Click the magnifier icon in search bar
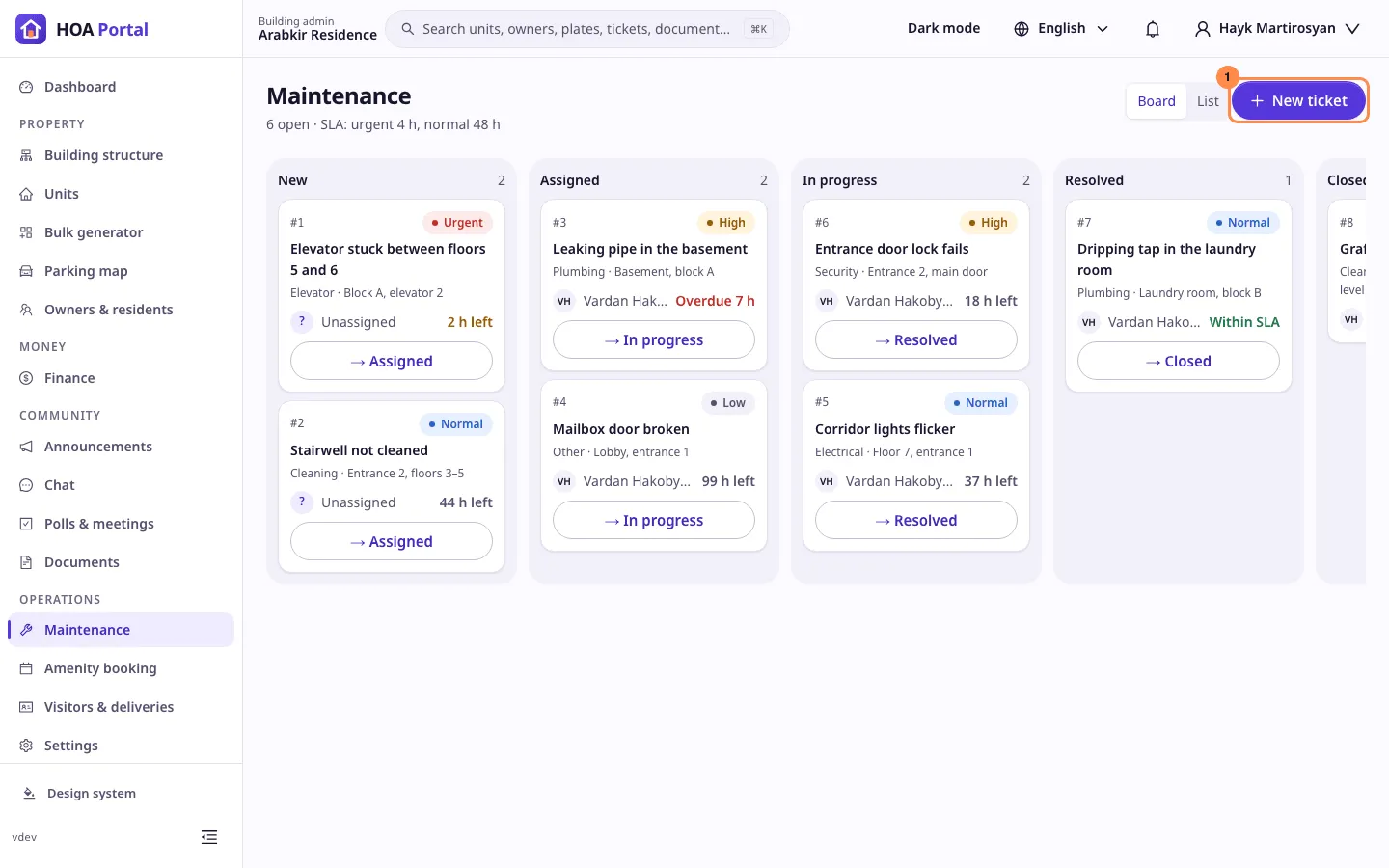This screenshot has height=868, width=1389. [408, 29]
